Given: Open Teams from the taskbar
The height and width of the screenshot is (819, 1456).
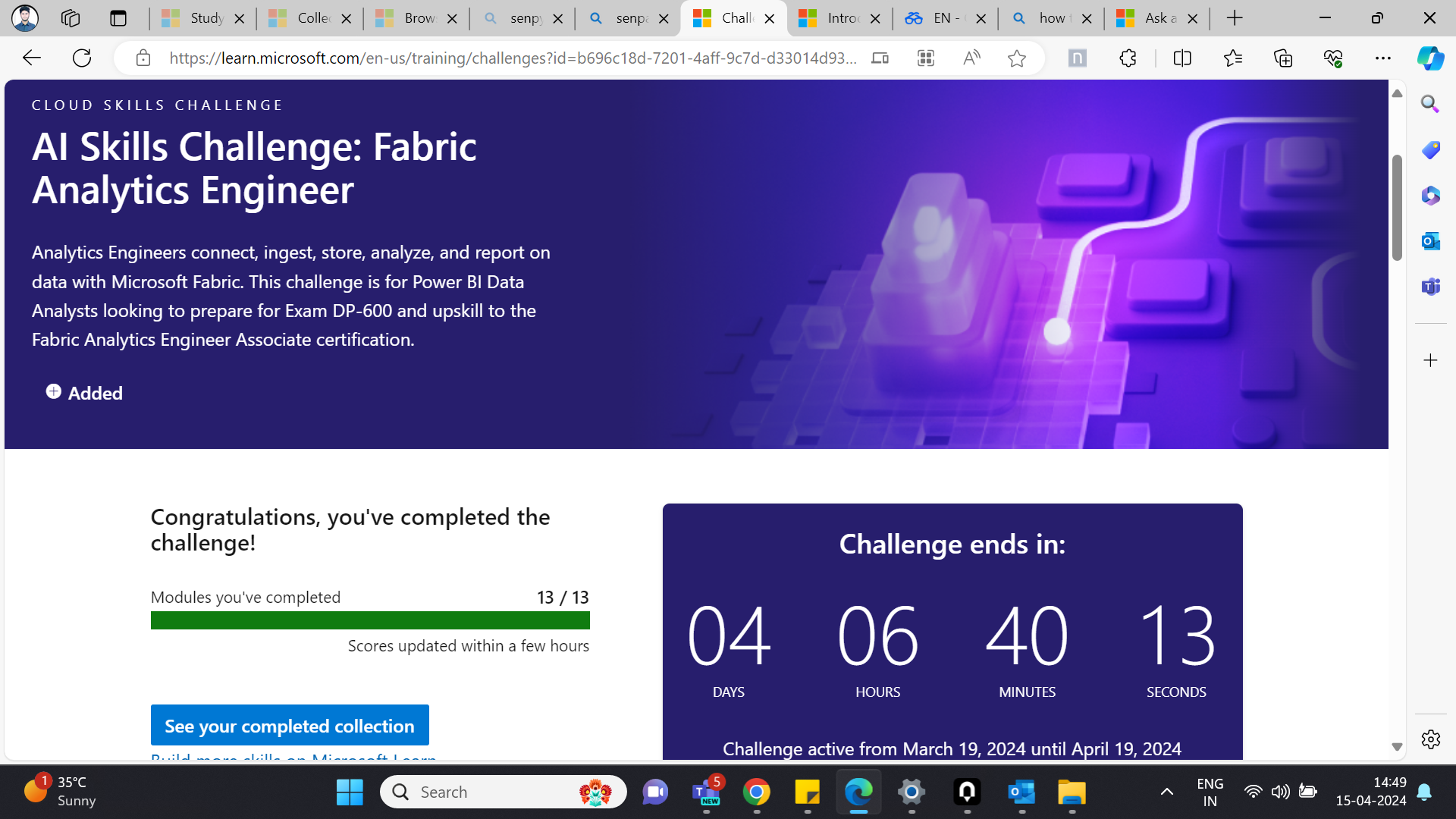Looking at the screenshot, I should 707,792.
